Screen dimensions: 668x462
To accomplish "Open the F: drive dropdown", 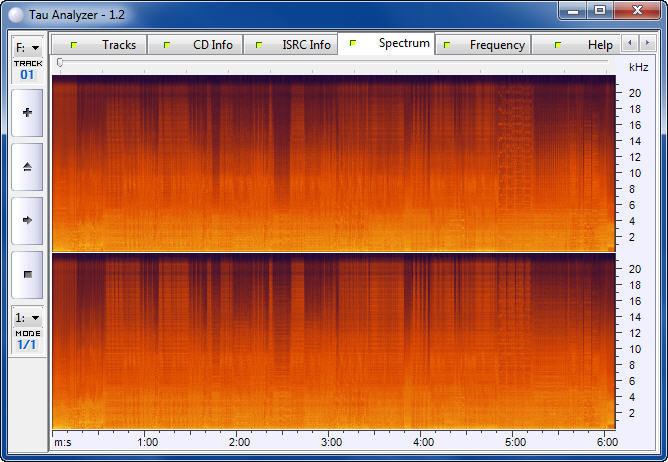I will tap(27, 47).
